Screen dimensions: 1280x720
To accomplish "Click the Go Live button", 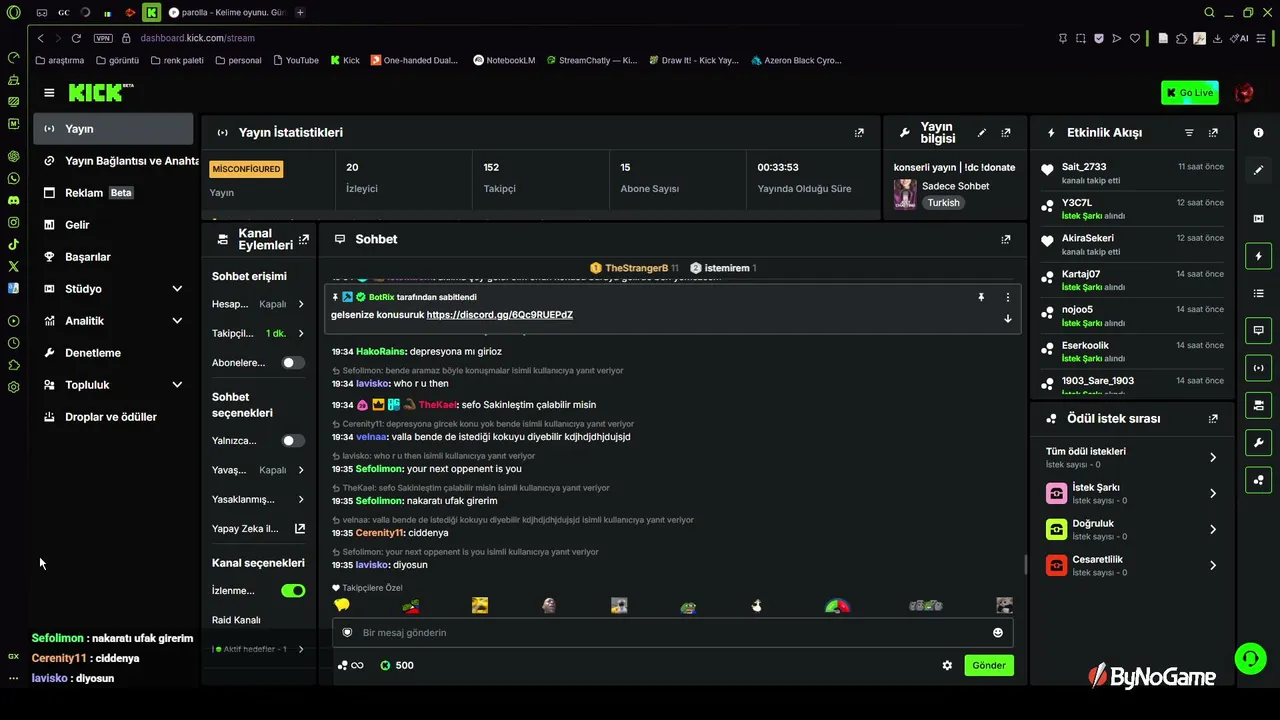I will tap(1189, 93).
